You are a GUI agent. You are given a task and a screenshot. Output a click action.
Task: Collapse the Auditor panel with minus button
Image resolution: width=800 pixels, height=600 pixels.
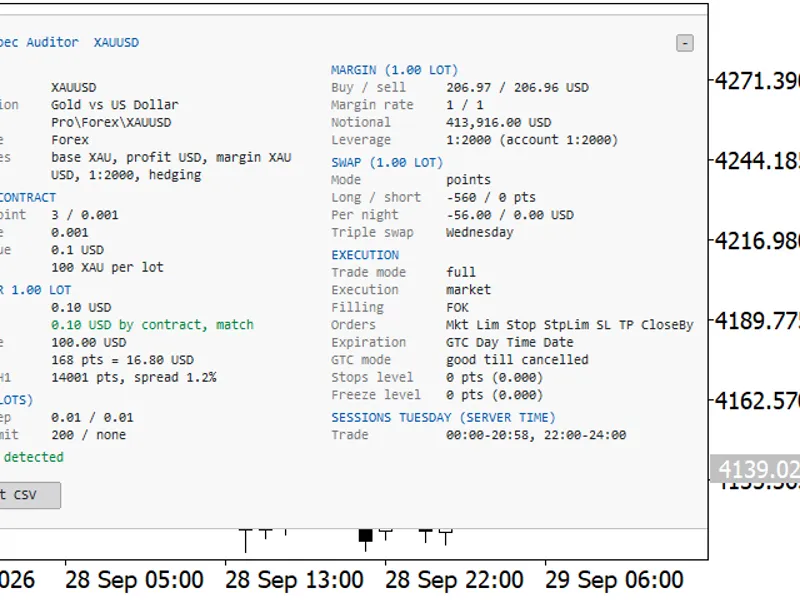685,43
